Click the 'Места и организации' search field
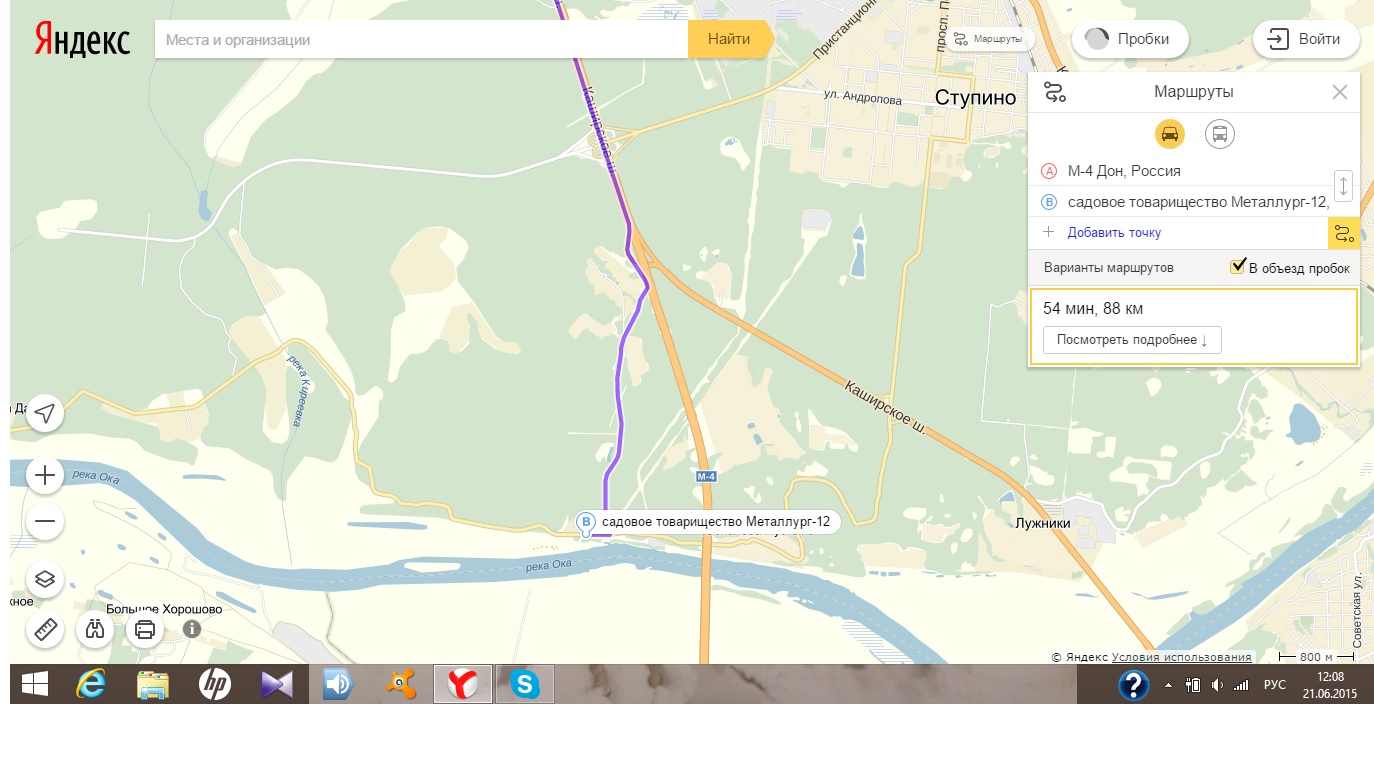Image resolution: width=1374 pixels, height=782 pixels. (420, 40)
